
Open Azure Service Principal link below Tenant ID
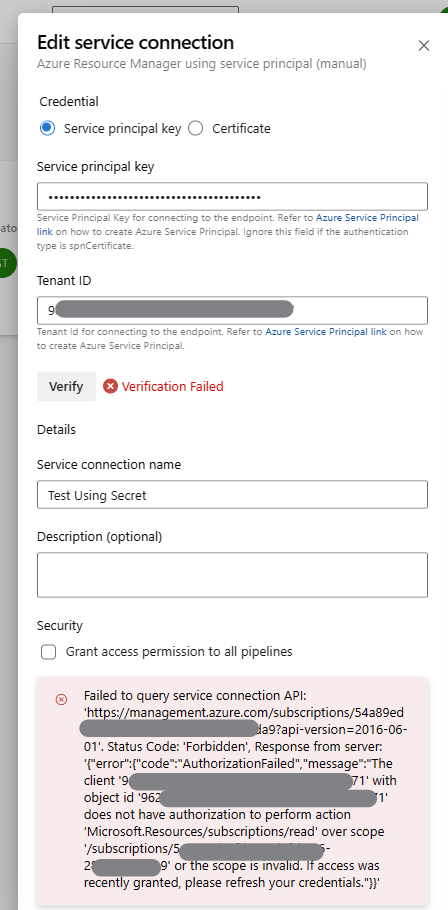[x=326, y=332]
